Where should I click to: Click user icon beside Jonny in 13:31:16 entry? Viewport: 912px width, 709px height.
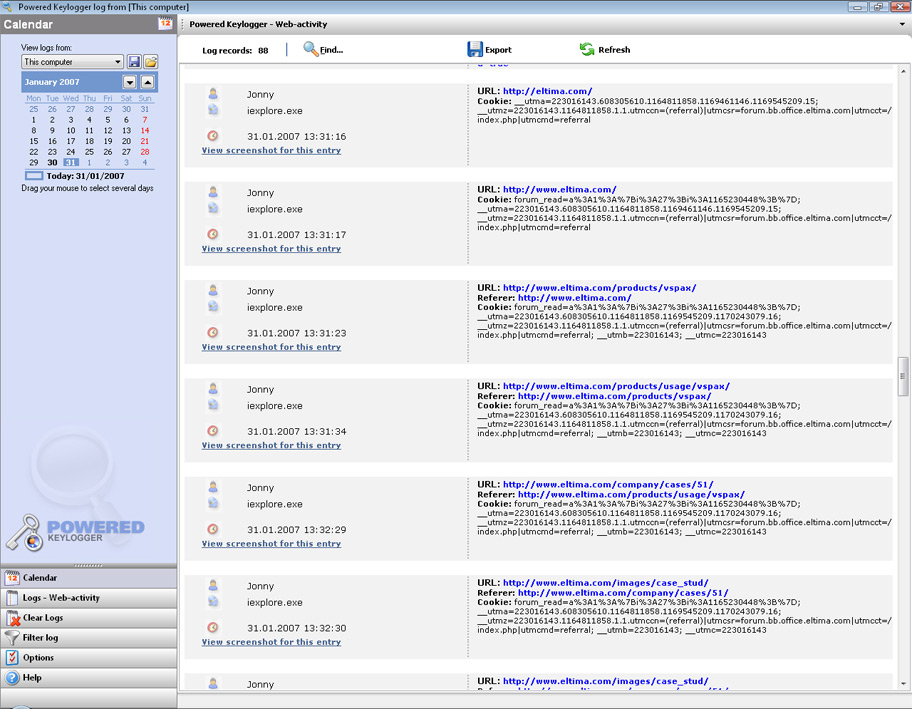tap(213, 94)
